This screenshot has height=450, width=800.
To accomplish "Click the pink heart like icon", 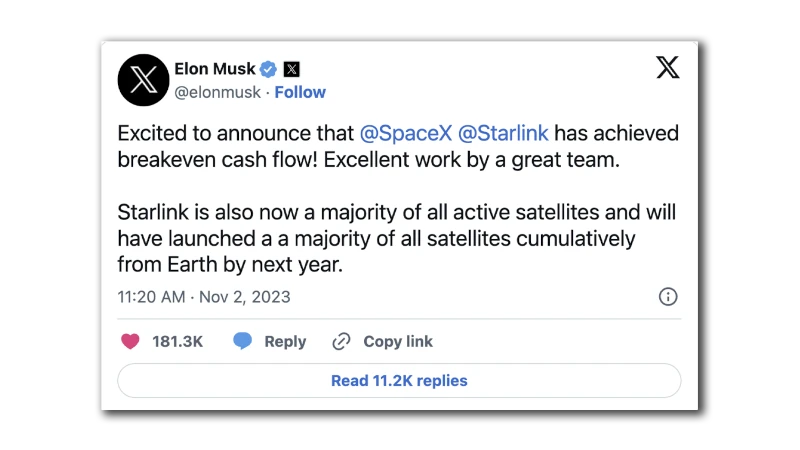I will [x=130, y=341].
